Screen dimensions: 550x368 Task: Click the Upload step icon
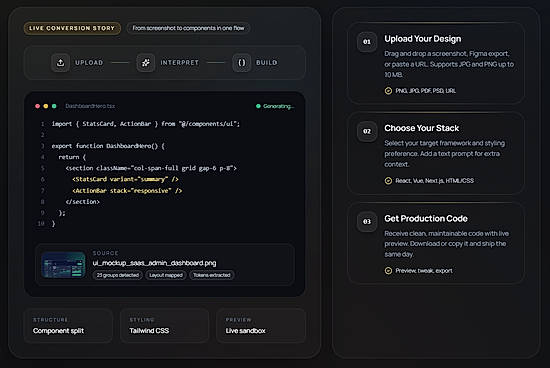click(x=60, y=63)
